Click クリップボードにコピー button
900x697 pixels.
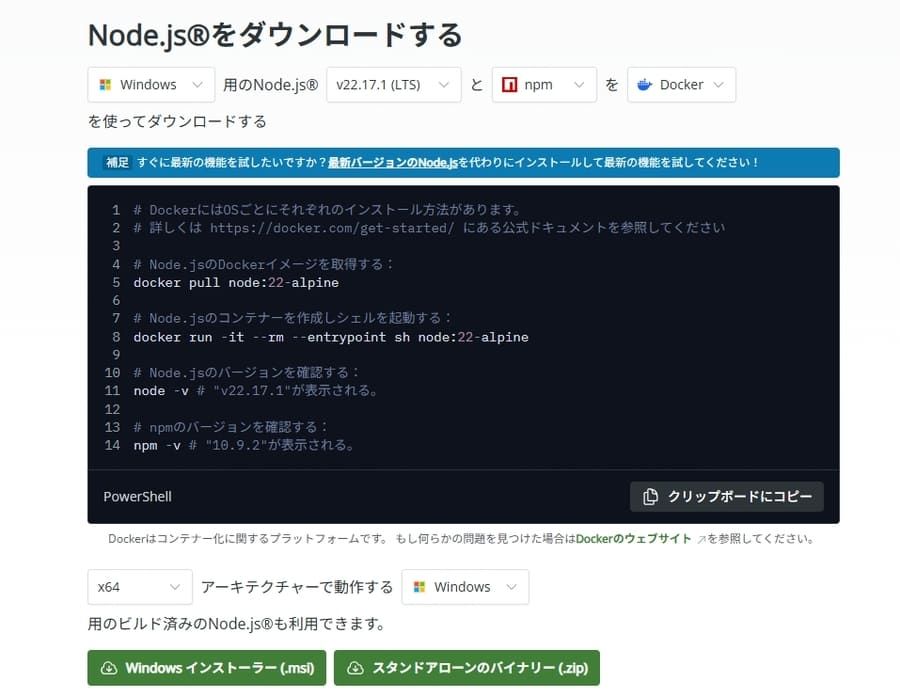click(727, 497)
